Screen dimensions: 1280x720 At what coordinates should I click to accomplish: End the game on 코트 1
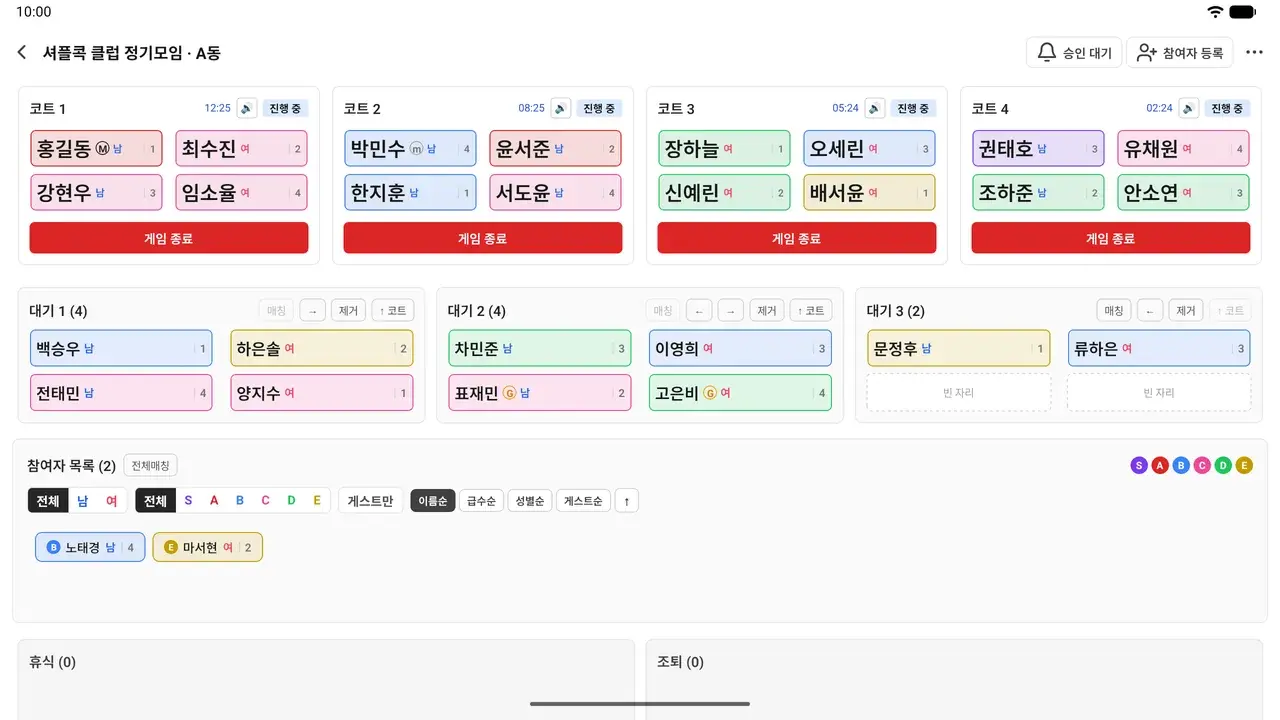click(169, 238)
